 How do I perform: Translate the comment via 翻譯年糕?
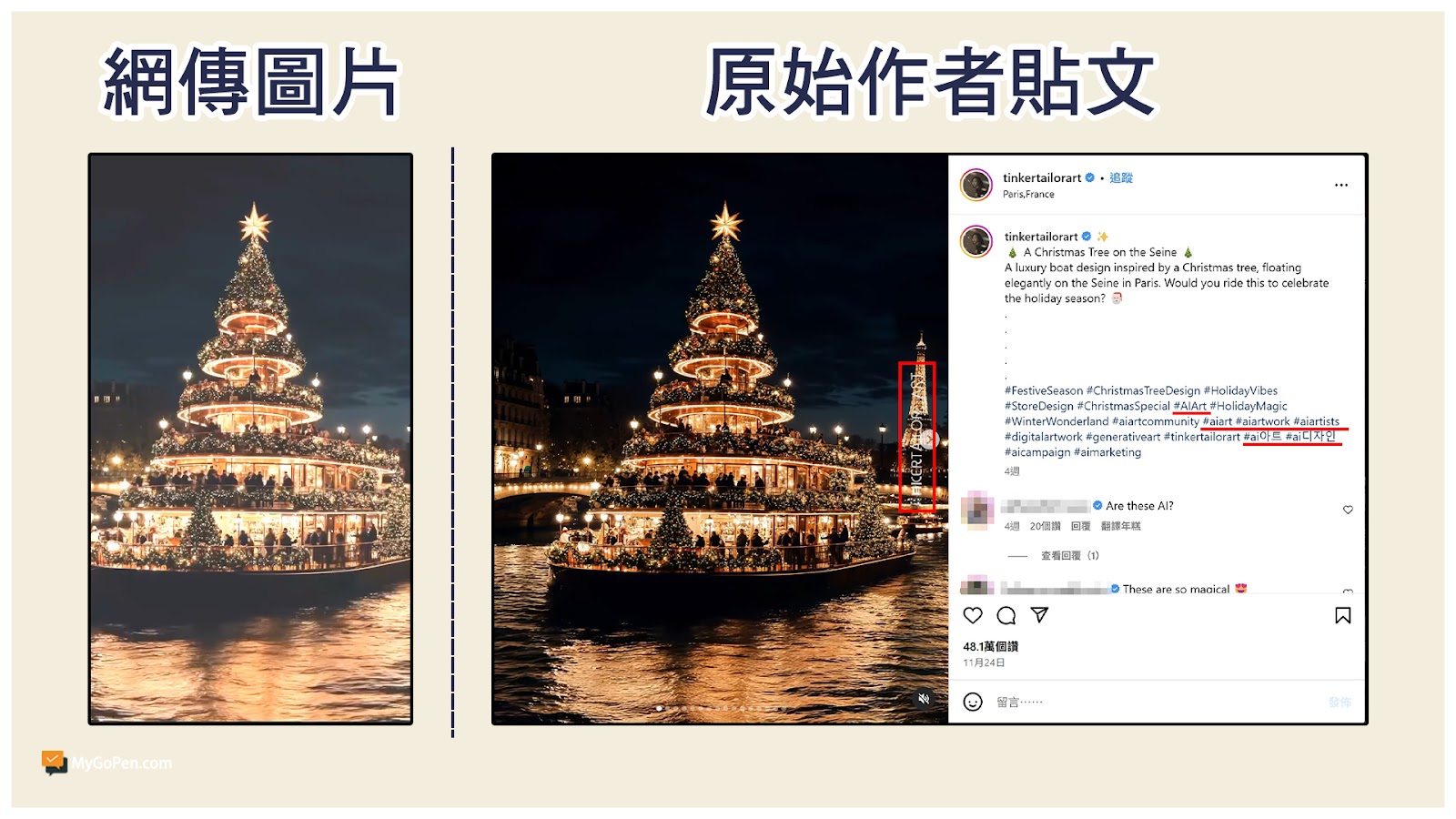pos(1120,526)
